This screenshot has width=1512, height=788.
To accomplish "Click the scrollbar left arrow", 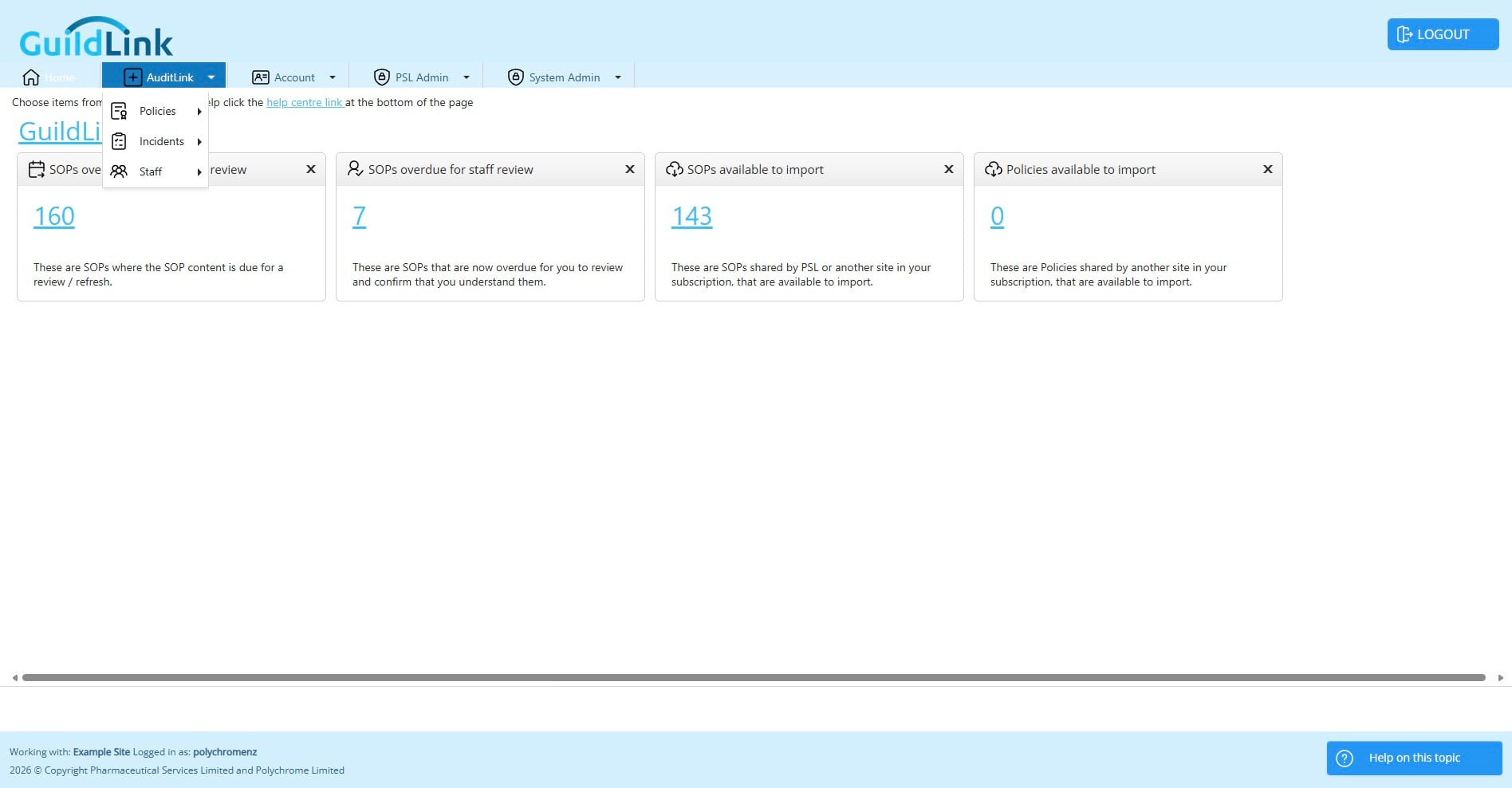I will tap(14, 678).
